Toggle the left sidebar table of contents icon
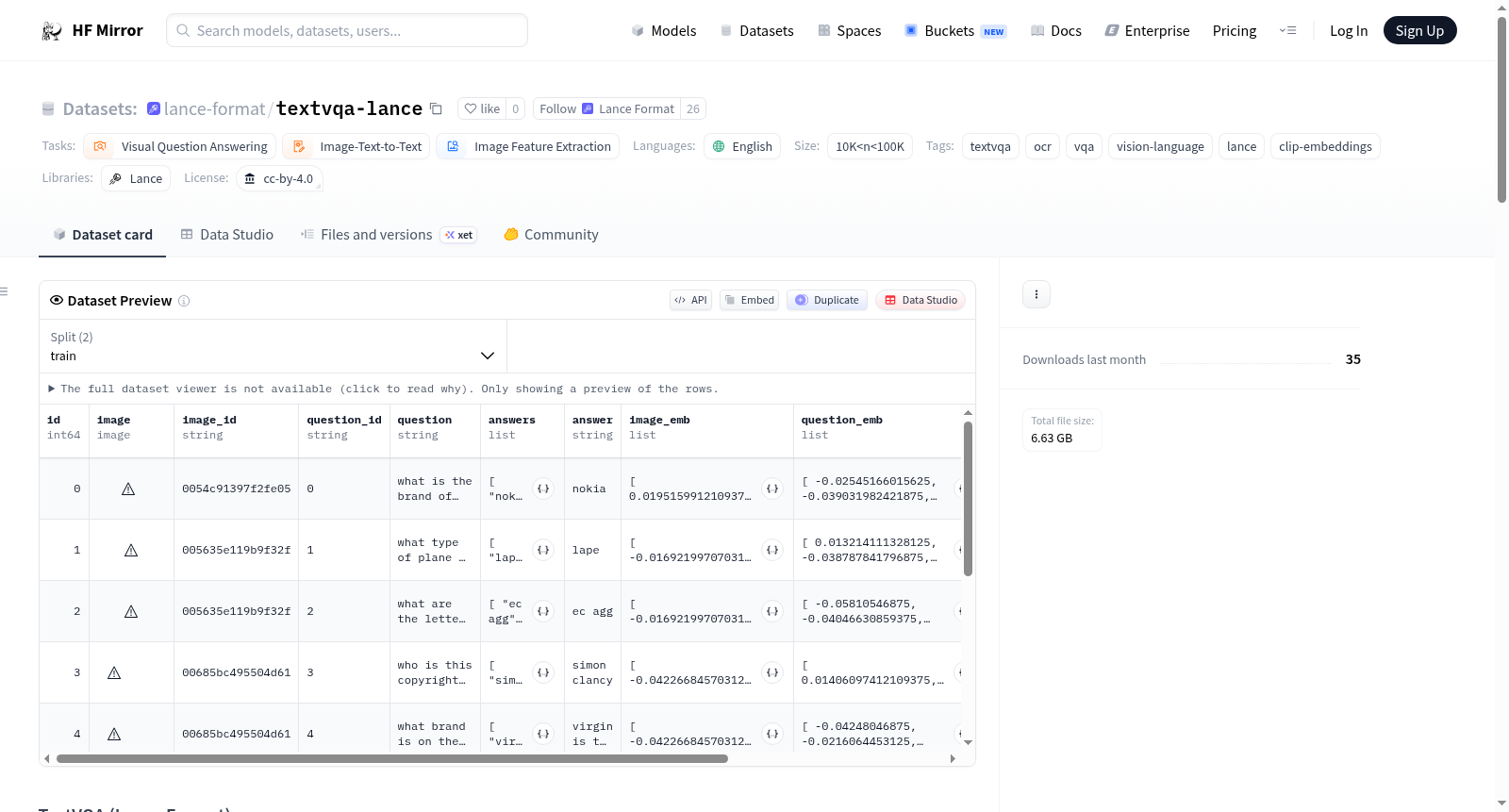The width and height of the screenshot is (1509, 812). (x=5, y=291)
